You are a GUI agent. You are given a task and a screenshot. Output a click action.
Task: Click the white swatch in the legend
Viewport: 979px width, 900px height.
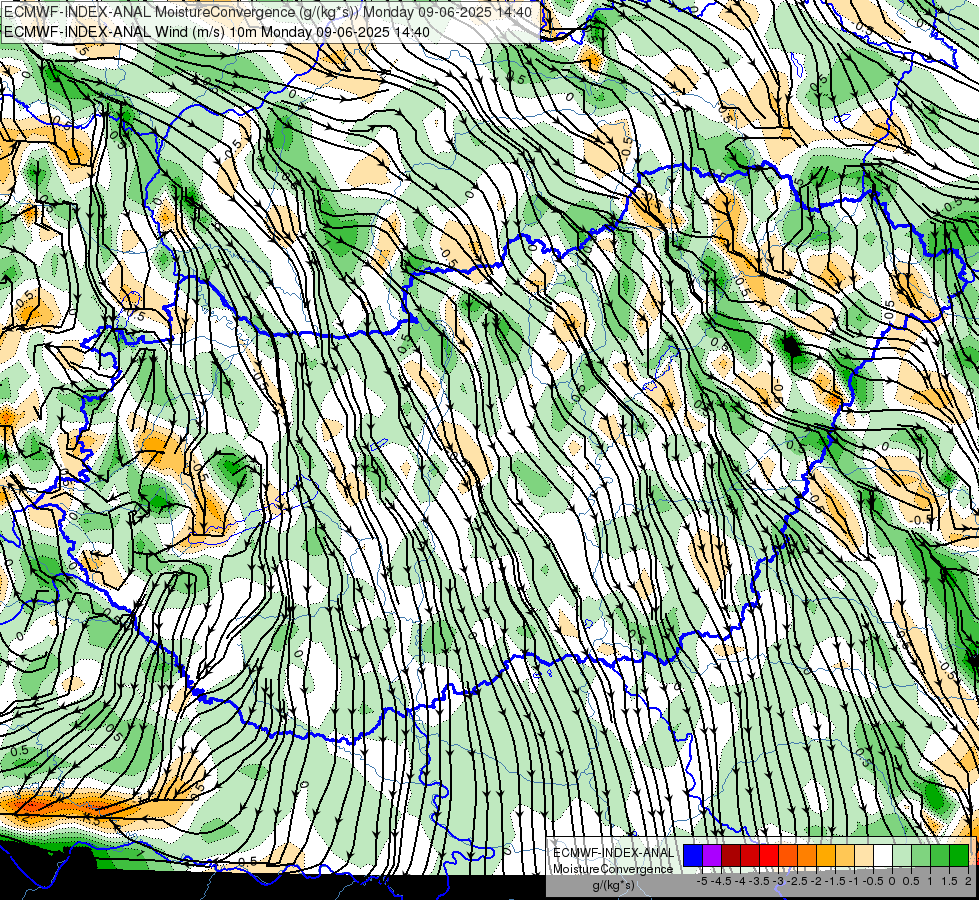pos(883,856)
